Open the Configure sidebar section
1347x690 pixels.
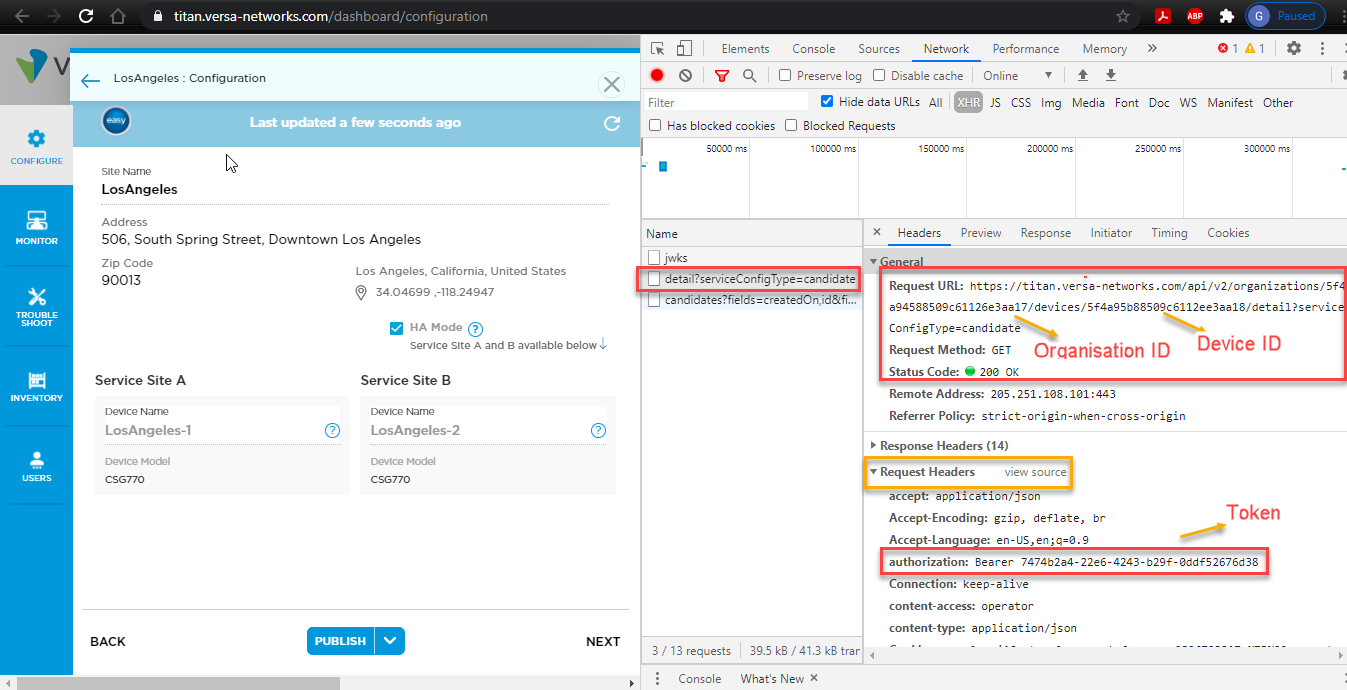click(37, 146)
